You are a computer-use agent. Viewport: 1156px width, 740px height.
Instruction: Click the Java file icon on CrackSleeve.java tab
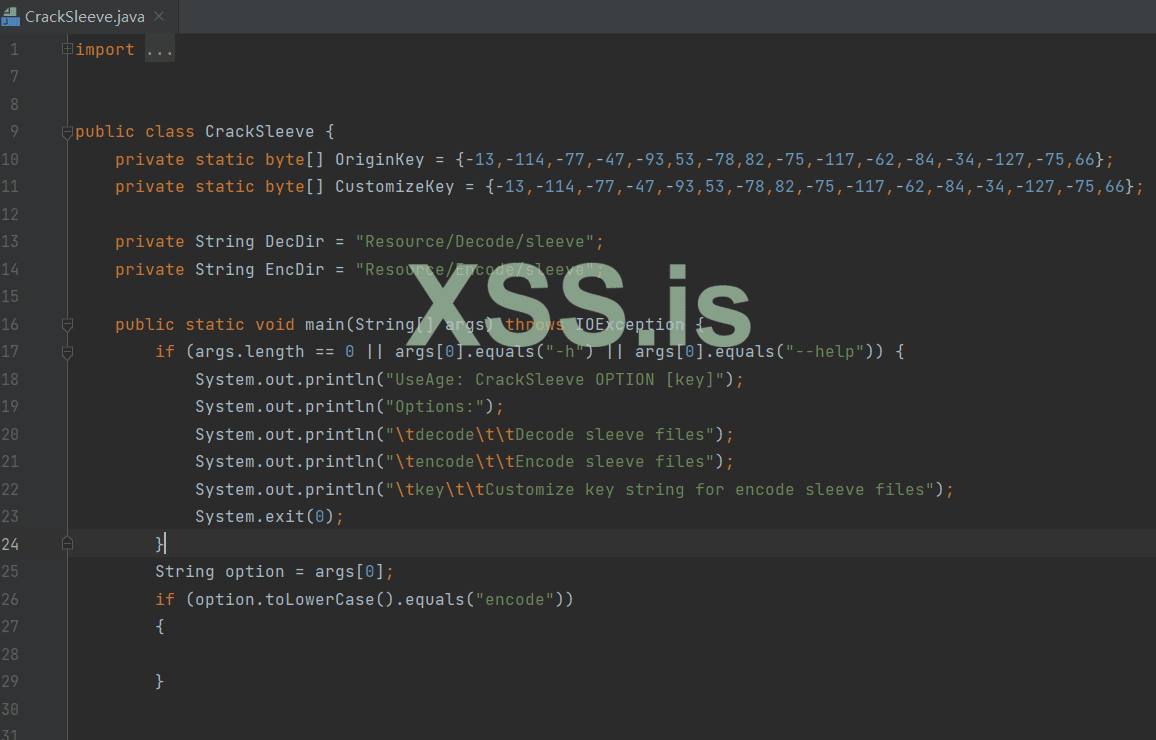click(10, 17)
